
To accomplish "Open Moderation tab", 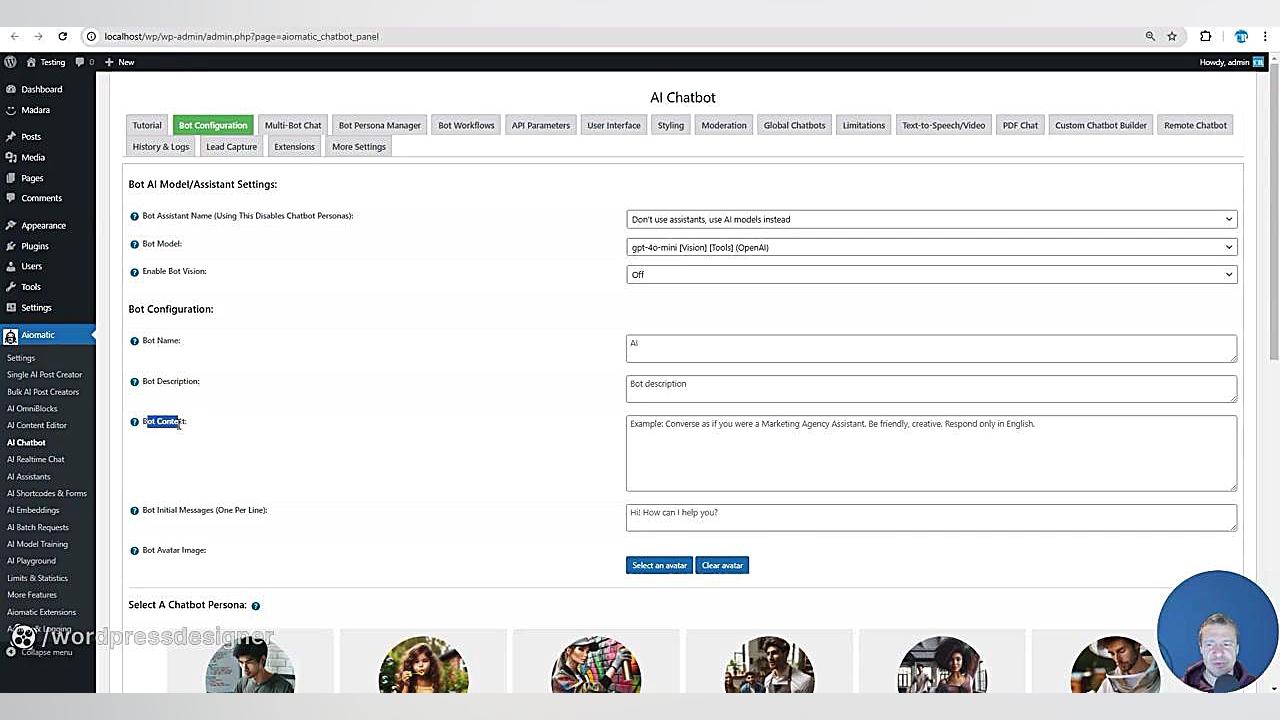I will point(724,125).
